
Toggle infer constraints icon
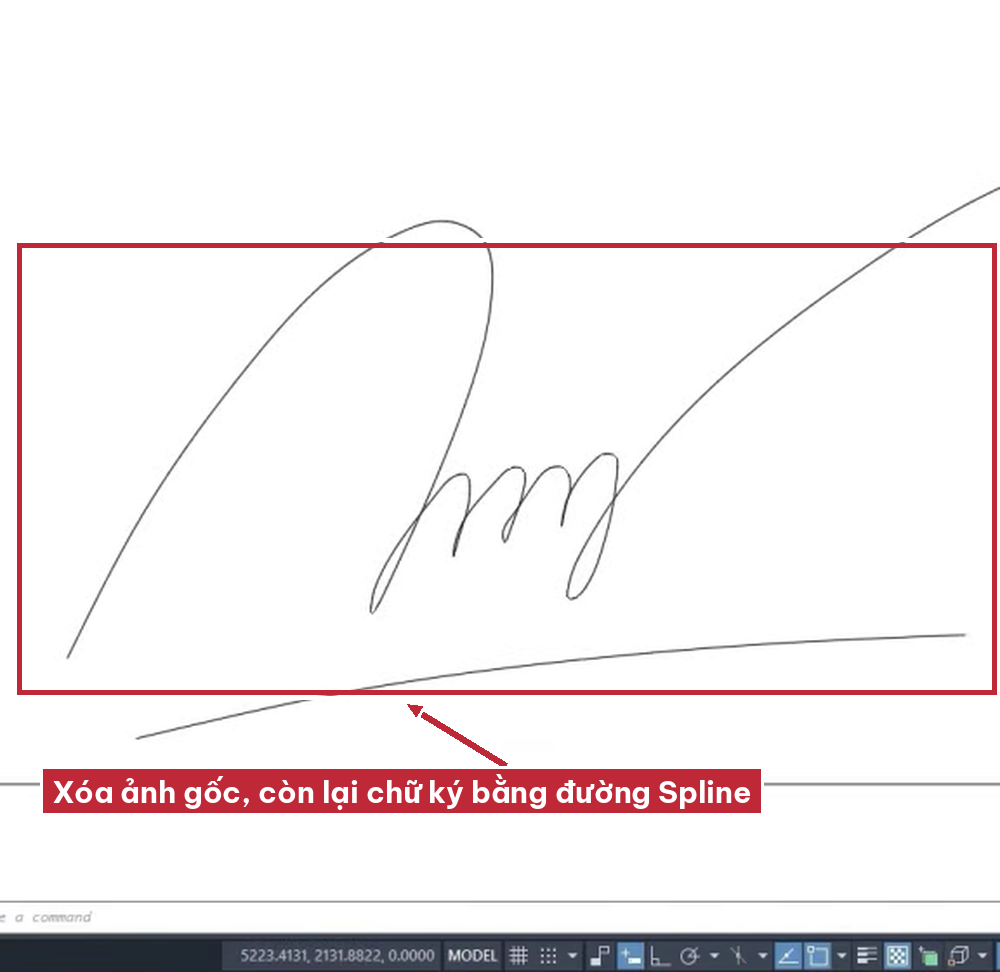(599, 955)
